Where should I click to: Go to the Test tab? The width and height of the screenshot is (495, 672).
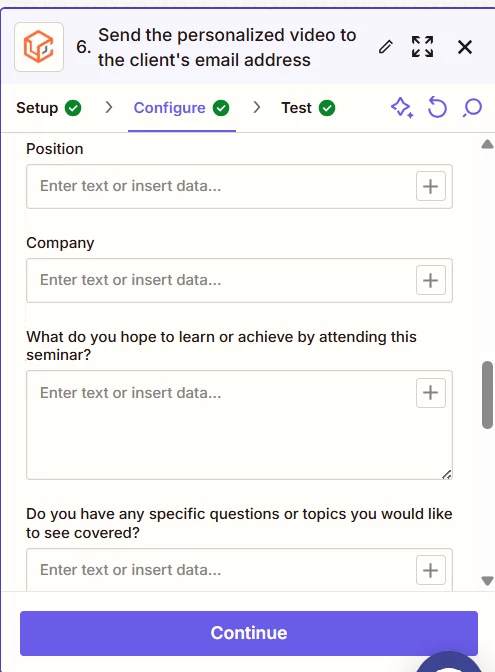click(x=308, y=108)
